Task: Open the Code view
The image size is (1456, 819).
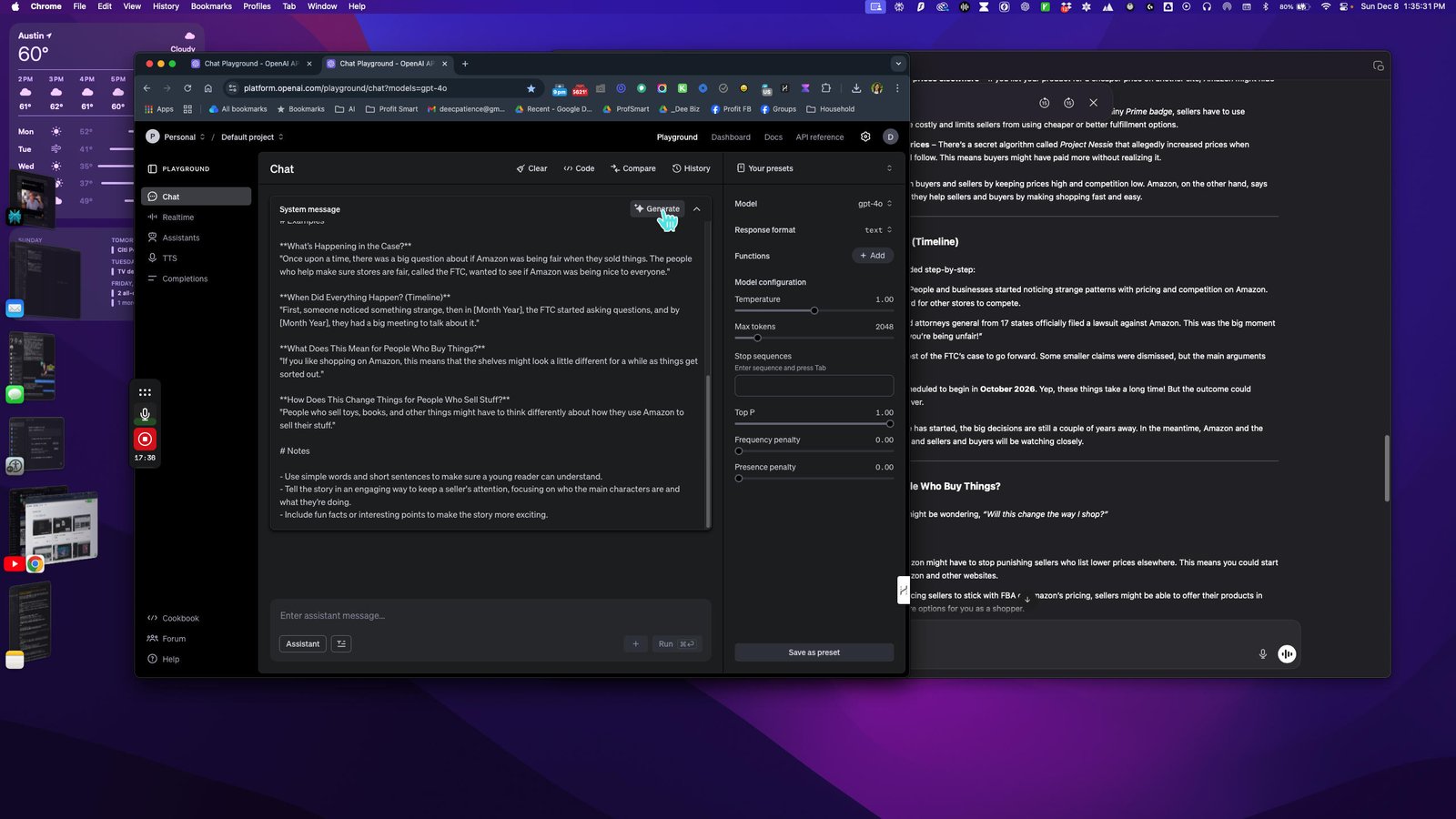Action: pyautogui.click(x=579, y=168)
